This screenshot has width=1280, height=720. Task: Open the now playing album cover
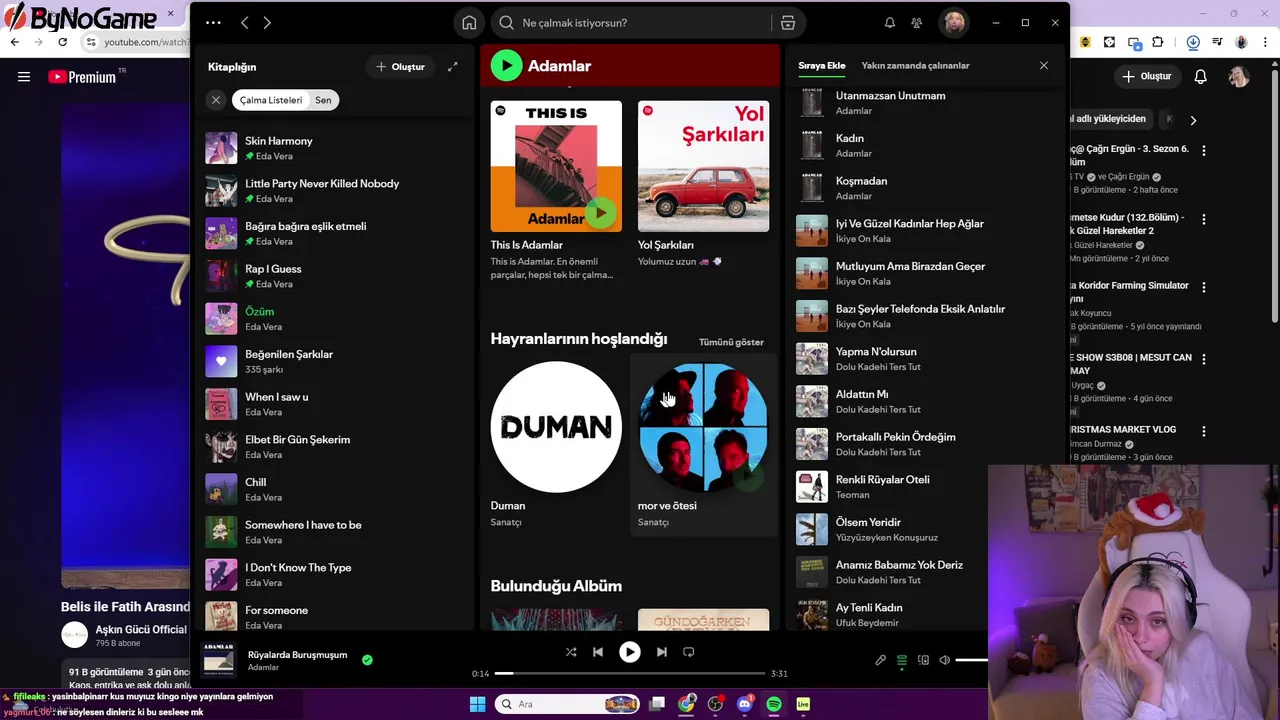pos(219,659)
